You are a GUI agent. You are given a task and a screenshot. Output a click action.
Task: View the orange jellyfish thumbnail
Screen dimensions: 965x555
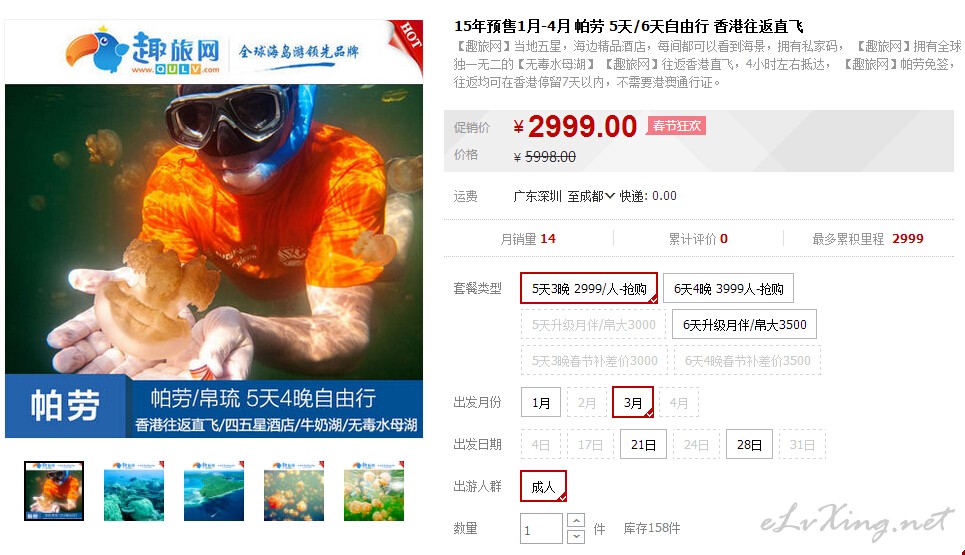coord(294,491)
